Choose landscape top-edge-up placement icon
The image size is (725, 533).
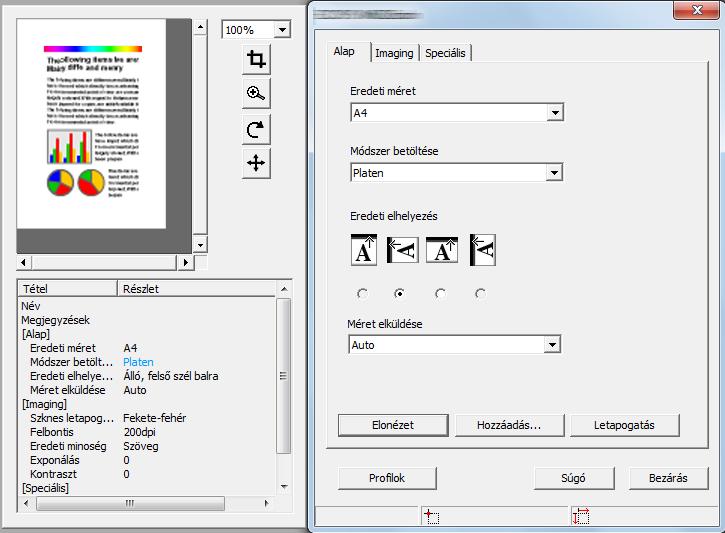coord(442,250)
